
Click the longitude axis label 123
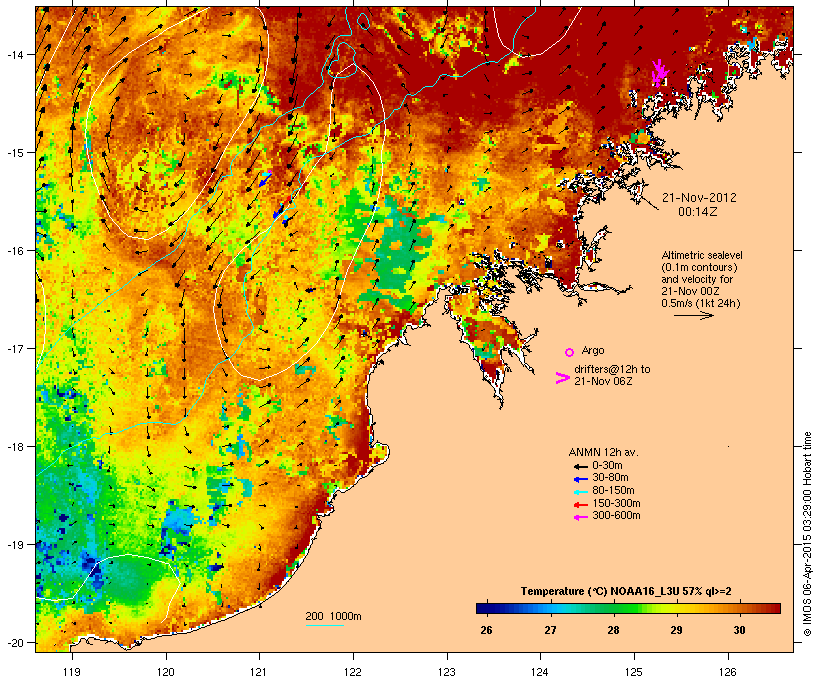447,672
